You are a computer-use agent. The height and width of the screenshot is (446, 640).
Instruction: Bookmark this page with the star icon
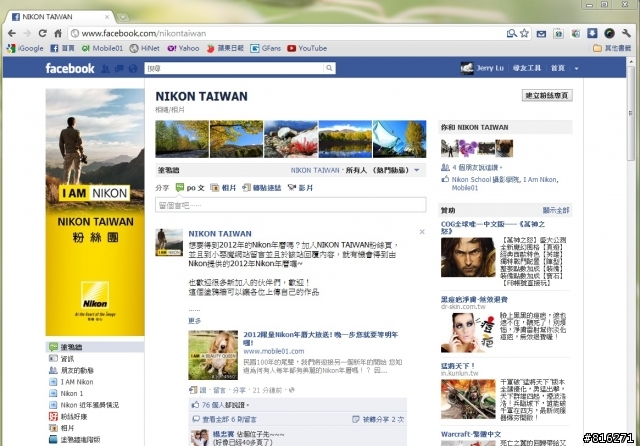click(x=524, y=33)
